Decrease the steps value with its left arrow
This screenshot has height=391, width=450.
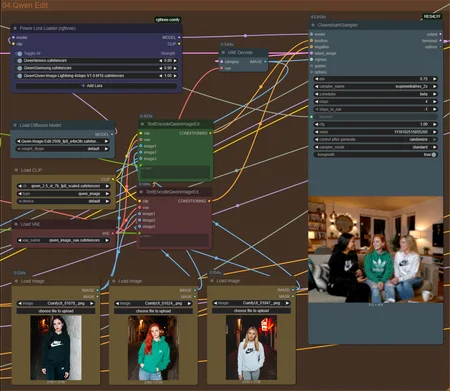pyautogui.click(x=317, y=102)
